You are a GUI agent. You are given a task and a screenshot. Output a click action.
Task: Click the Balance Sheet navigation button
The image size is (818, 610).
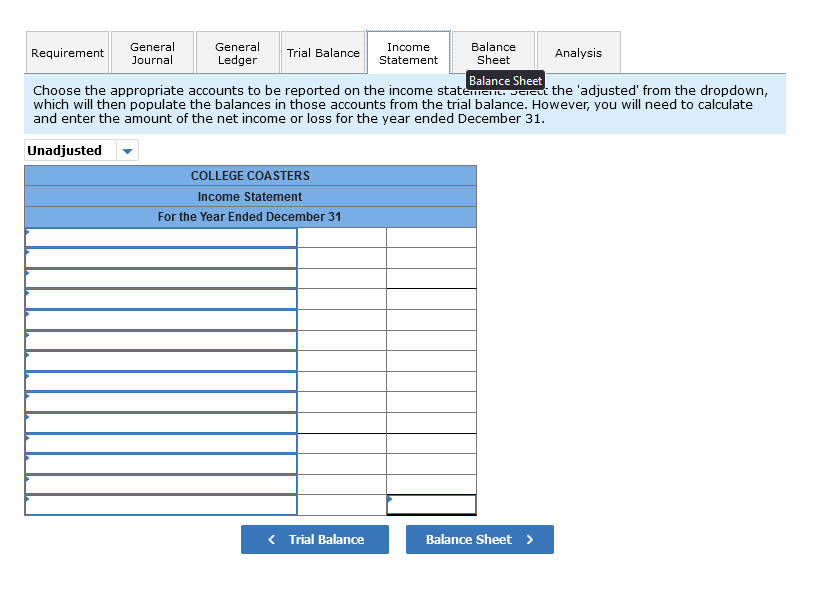point(479,539)
